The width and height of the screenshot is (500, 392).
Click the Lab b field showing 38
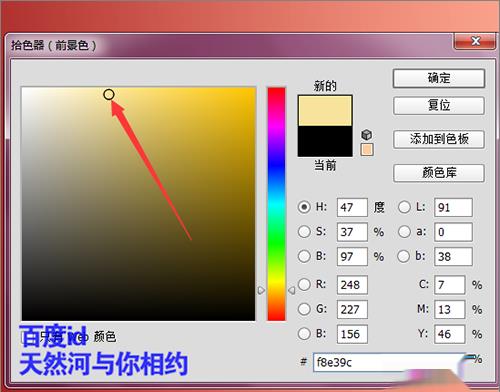coord(453,256)
